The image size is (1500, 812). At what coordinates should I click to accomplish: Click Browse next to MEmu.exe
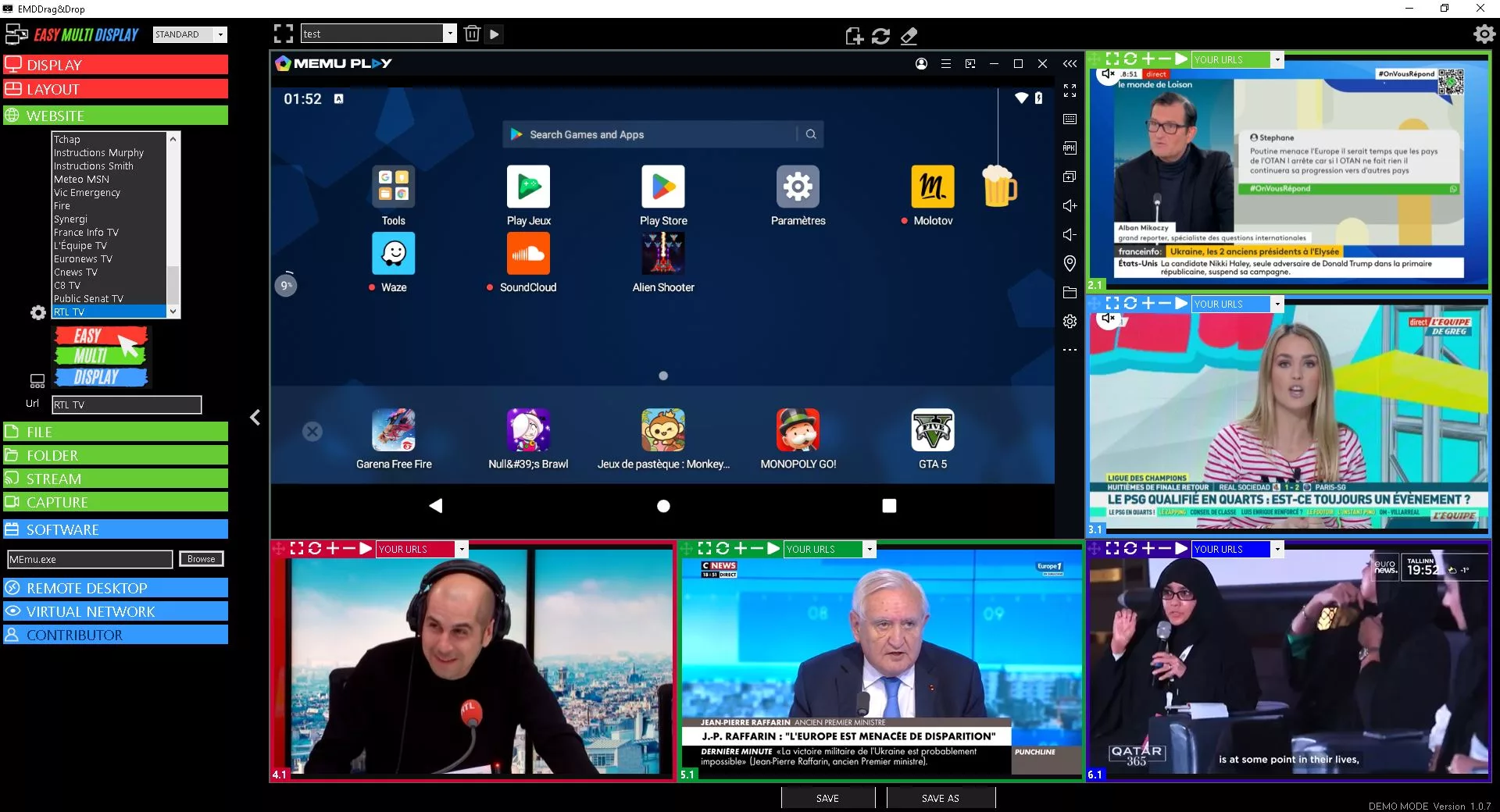(201, 559)
